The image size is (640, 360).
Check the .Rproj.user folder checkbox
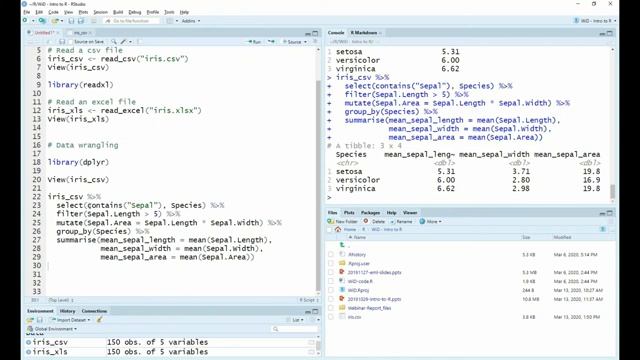(331, 263)
